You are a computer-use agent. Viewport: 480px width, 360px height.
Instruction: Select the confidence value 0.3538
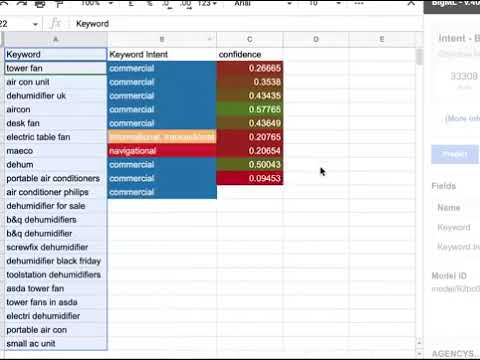[250, 82]
